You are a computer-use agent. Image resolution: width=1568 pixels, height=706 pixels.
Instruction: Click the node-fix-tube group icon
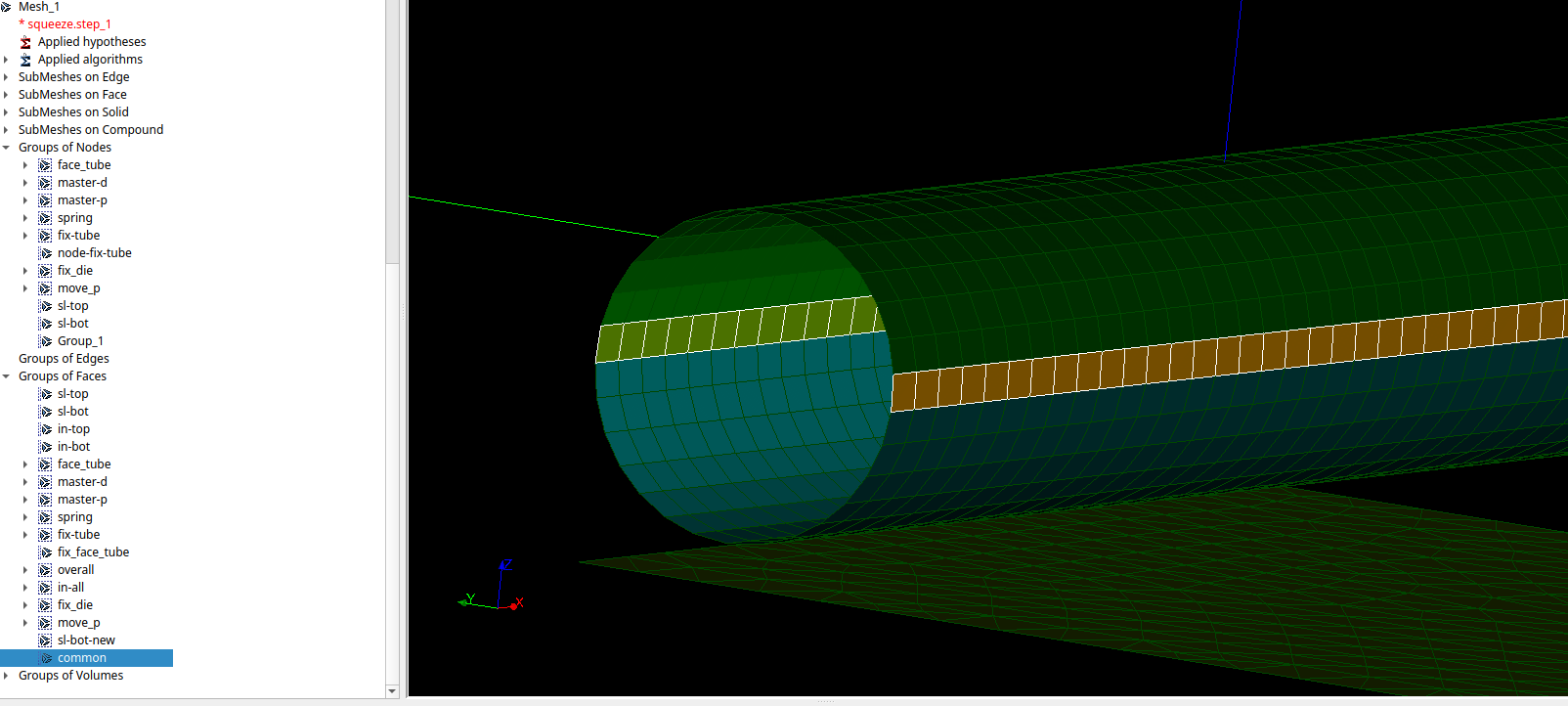click(x=45, y=253)
